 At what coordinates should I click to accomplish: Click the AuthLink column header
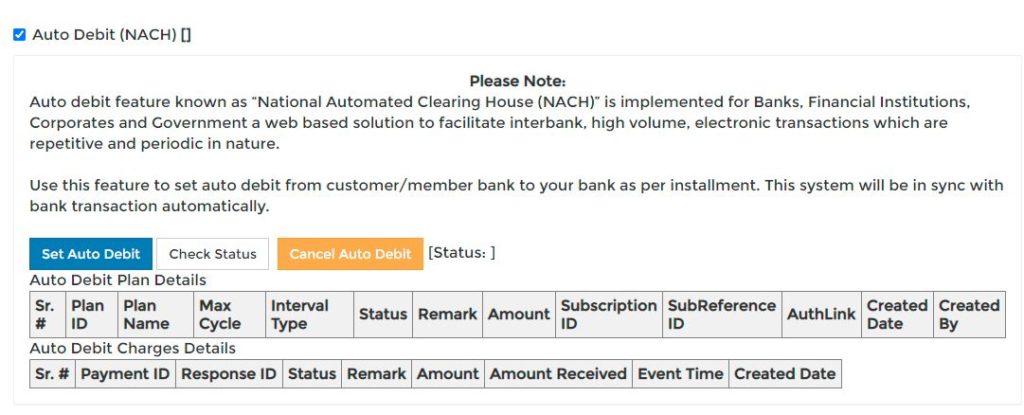click(821, 314)
